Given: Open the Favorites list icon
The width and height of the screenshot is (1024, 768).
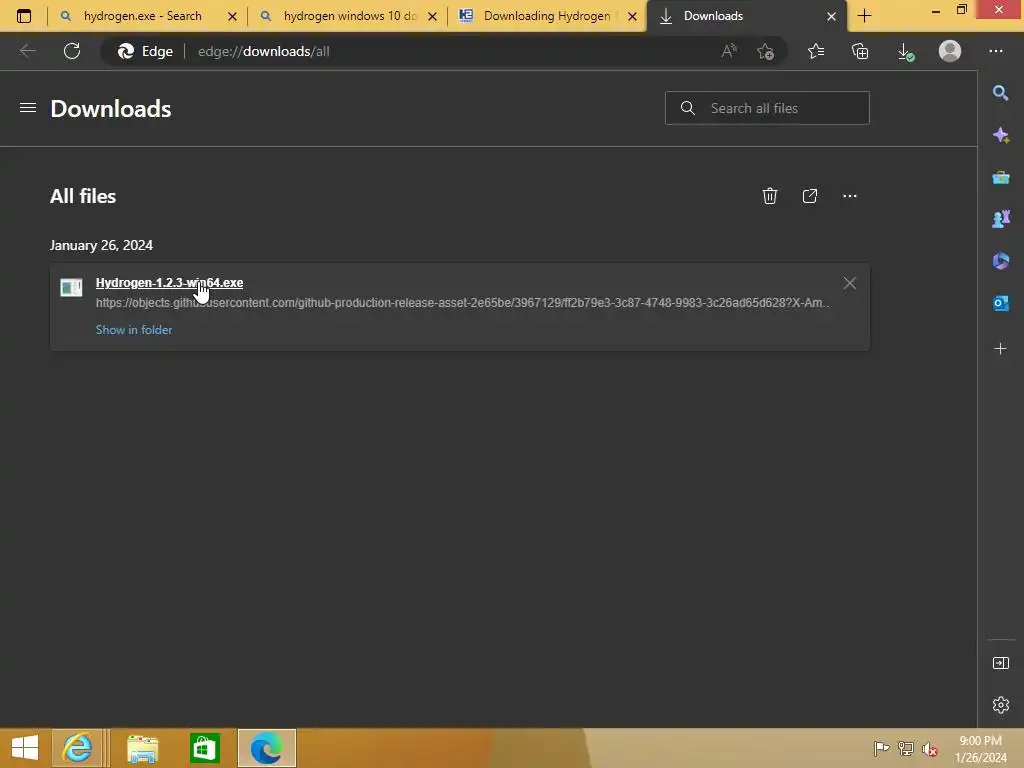Looking at the screenshot, I should pyautogui.click(x=816, y=51).
